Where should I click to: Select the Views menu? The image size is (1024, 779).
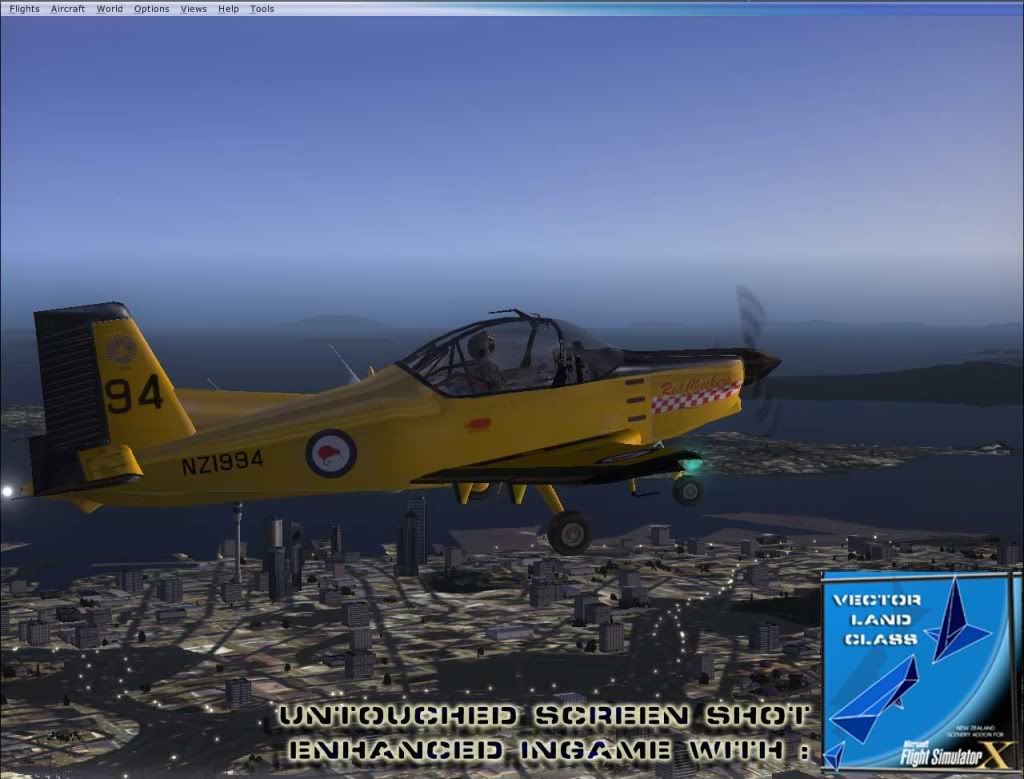(x=194, y=9)
